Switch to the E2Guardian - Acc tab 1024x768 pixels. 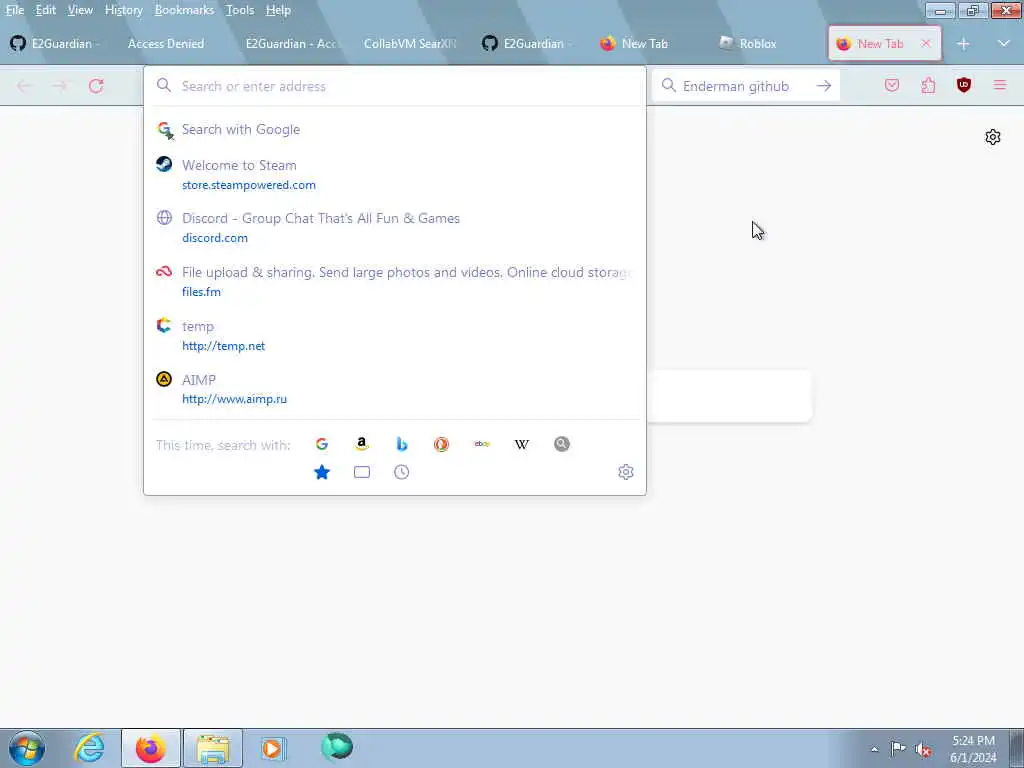tap(291, 44)
